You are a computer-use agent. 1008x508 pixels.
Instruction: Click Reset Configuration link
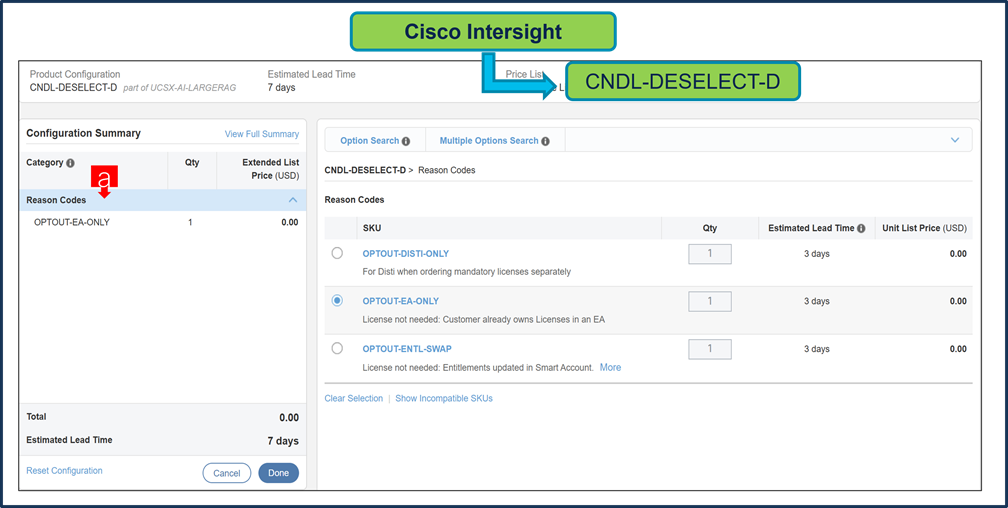[64, 471]
